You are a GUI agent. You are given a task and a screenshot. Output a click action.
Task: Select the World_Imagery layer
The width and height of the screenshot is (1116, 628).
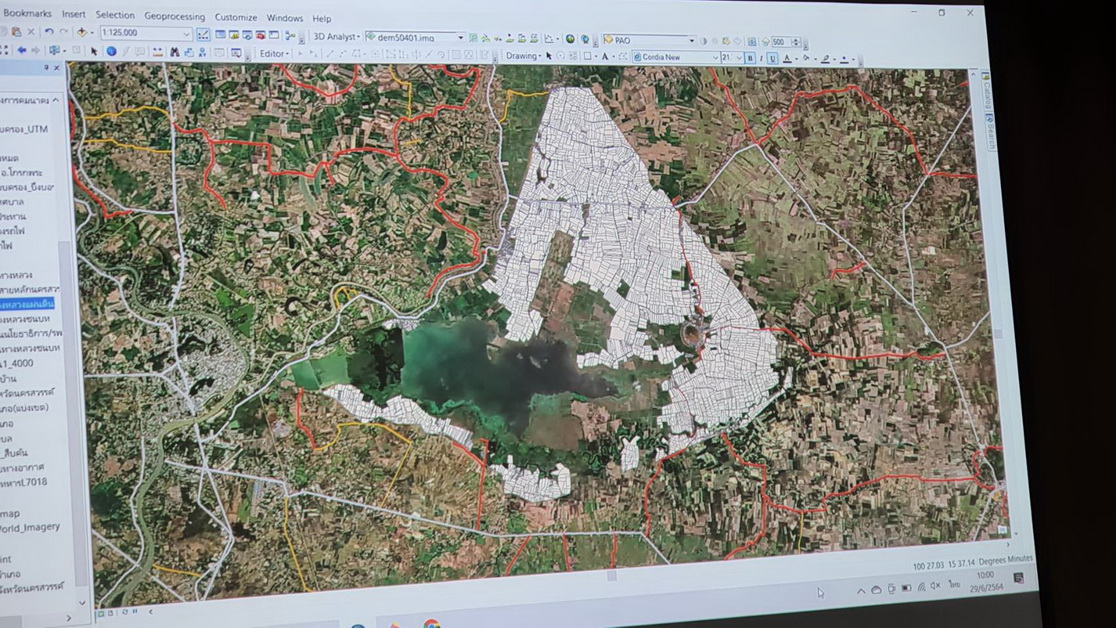tap(30, 528)
